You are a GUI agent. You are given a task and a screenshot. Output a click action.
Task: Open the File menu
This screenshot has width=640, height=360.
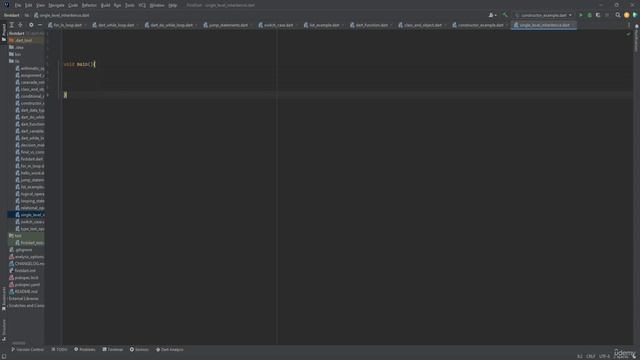pos(18,5)
